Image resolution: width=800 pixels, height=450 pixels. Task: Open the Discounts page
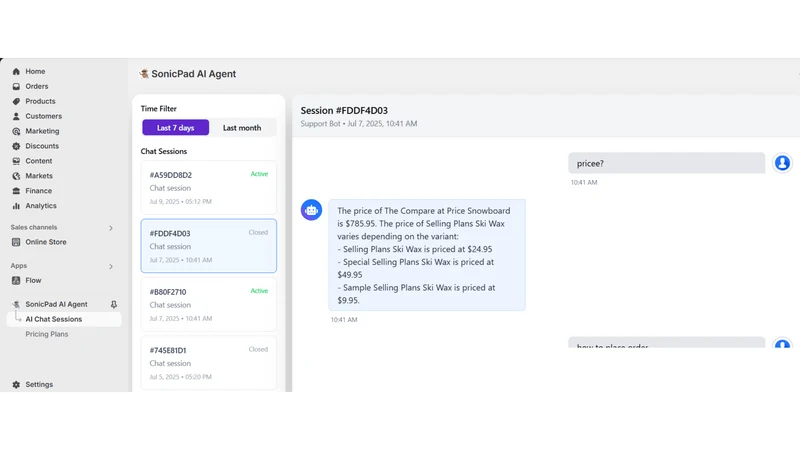[x=42, y=146]
